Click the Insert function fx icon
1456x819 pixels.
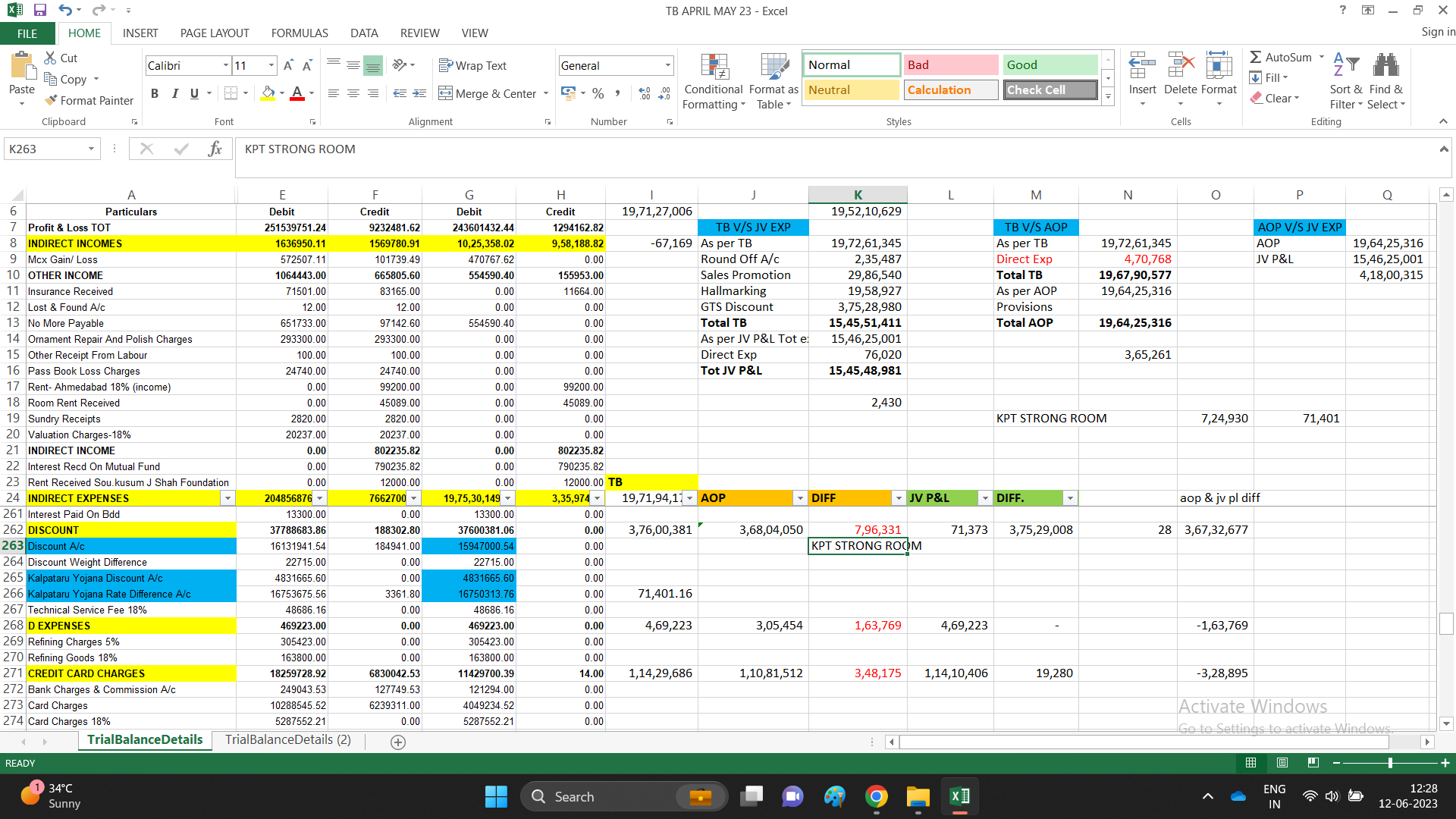coord(215,149)
